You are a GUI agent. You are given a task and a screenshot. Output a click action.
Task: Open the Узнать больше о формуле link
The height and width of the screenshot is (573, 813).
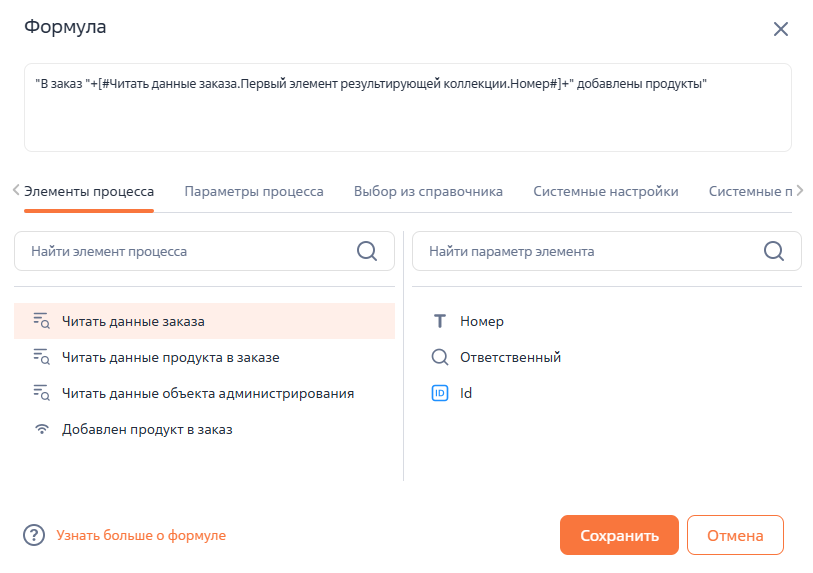141,535
